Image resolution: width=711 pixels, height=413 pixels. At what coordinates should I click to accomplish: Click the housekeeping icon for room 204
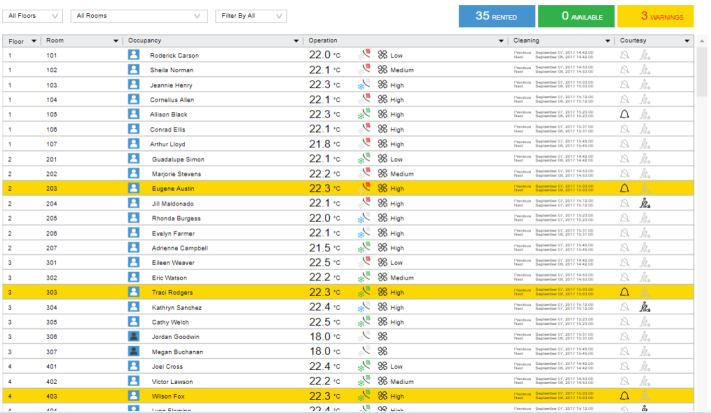[x=645, y=203]
